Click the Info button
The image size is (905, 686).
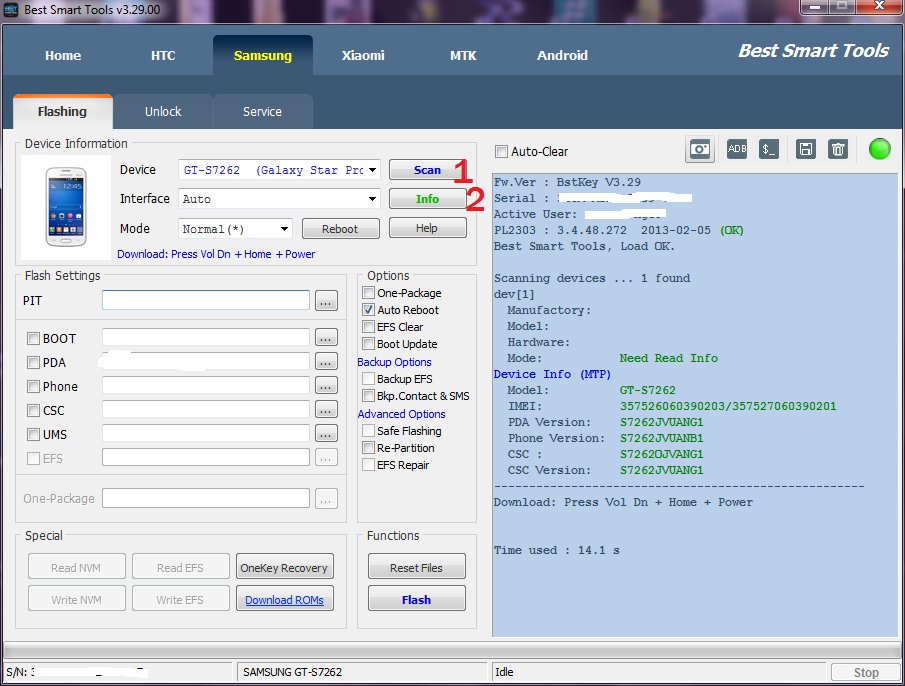click(x=427, y=199)
